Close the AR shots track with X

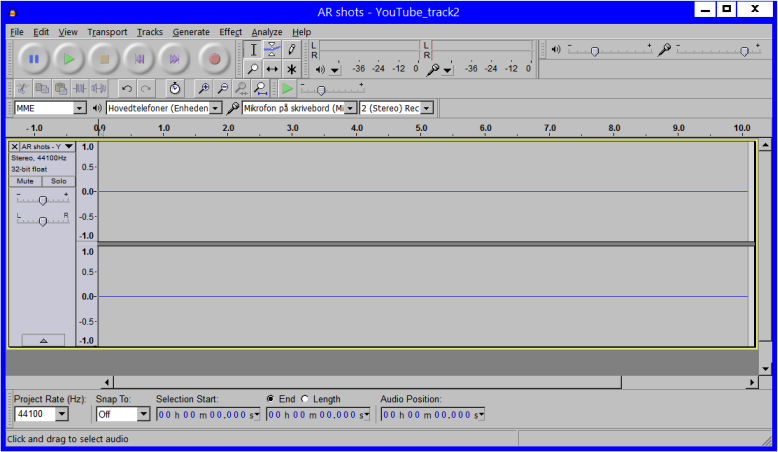(14, 147)
